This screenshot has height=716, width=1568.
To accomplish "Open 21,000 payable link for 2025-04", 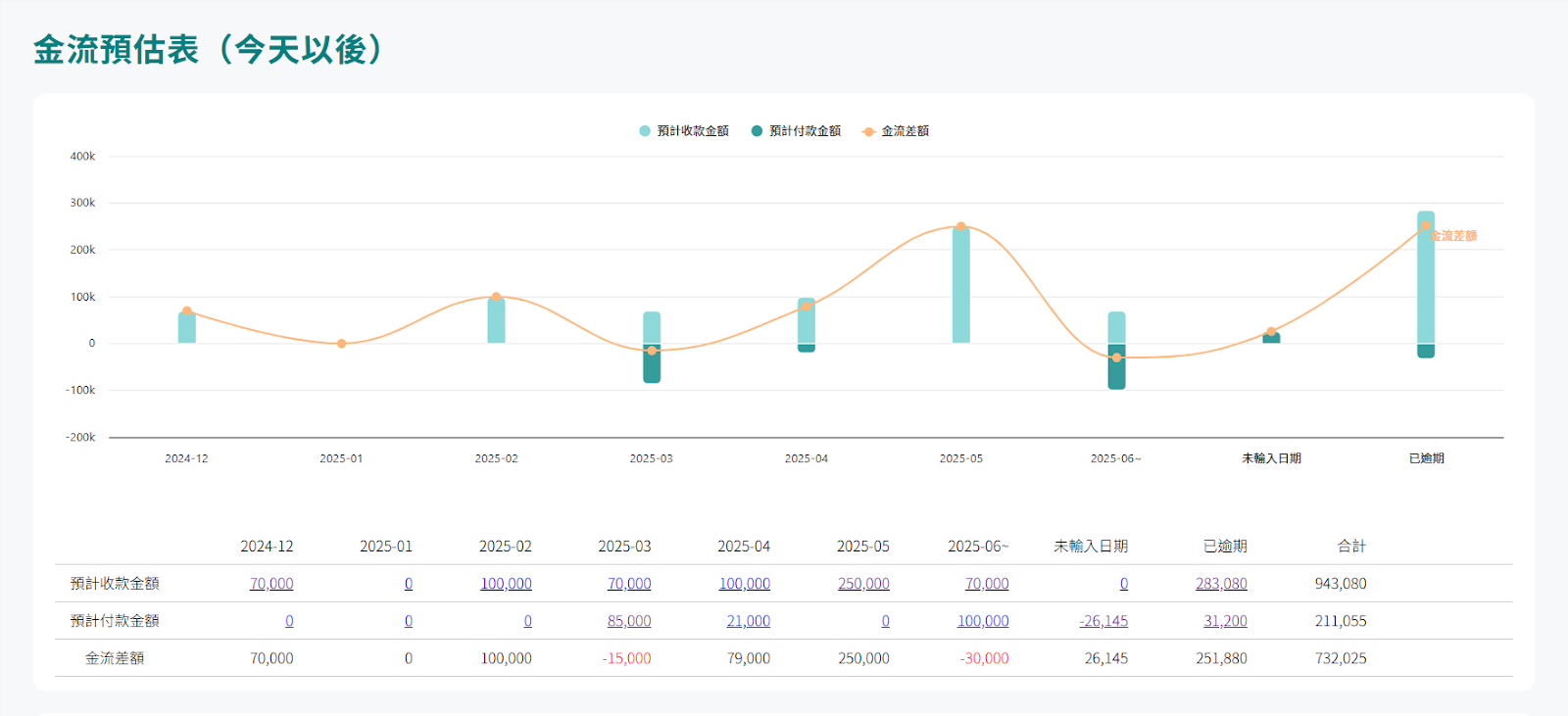I will [749, 621].
